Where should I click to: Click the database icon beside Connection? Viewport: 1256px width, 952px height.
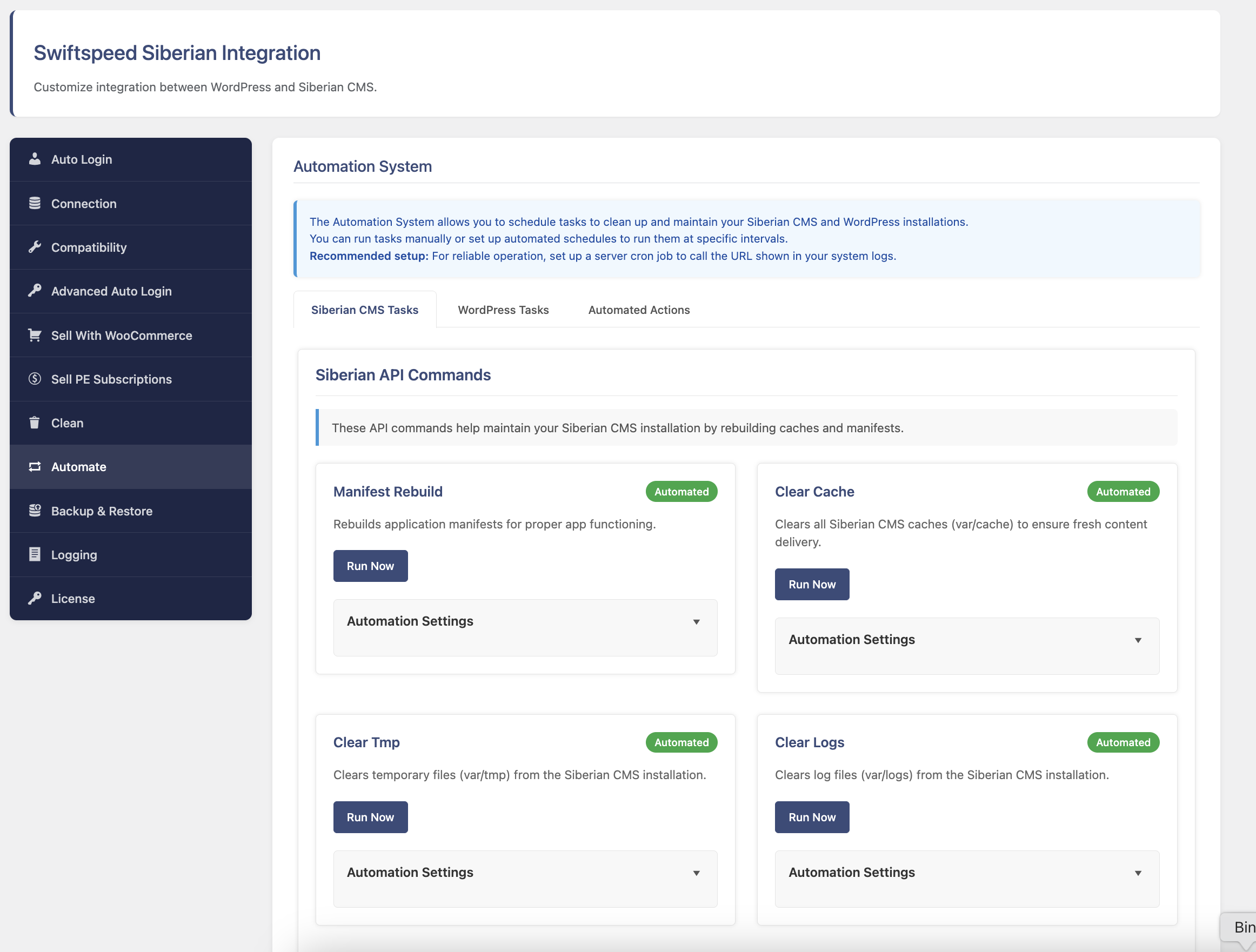tap(35, 203)
